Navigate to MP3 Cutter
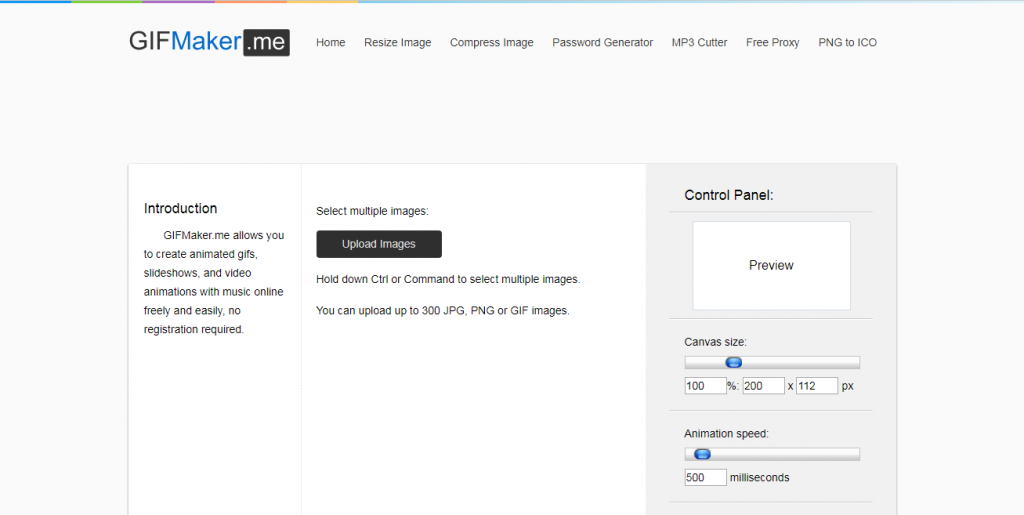 click(699, 42)
